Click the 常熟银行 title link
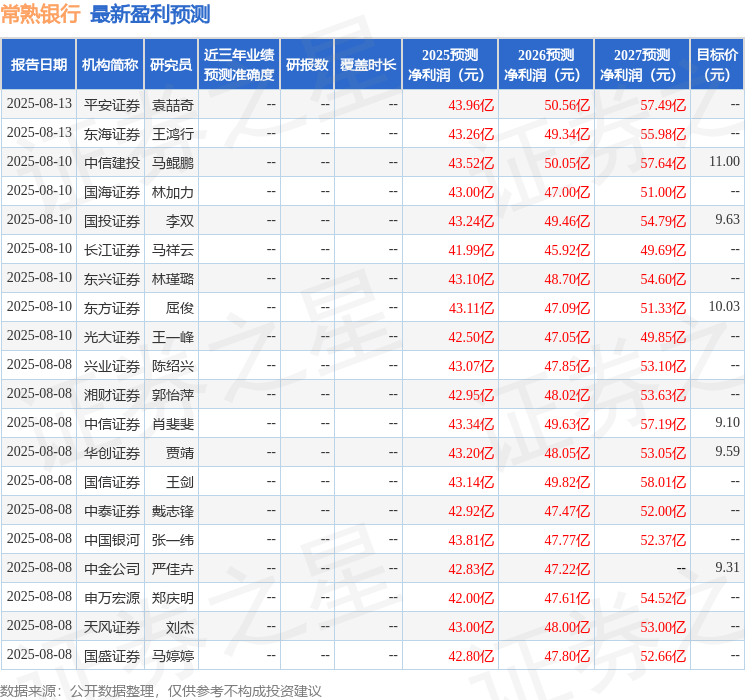745x700 pixels. point(41,14)
